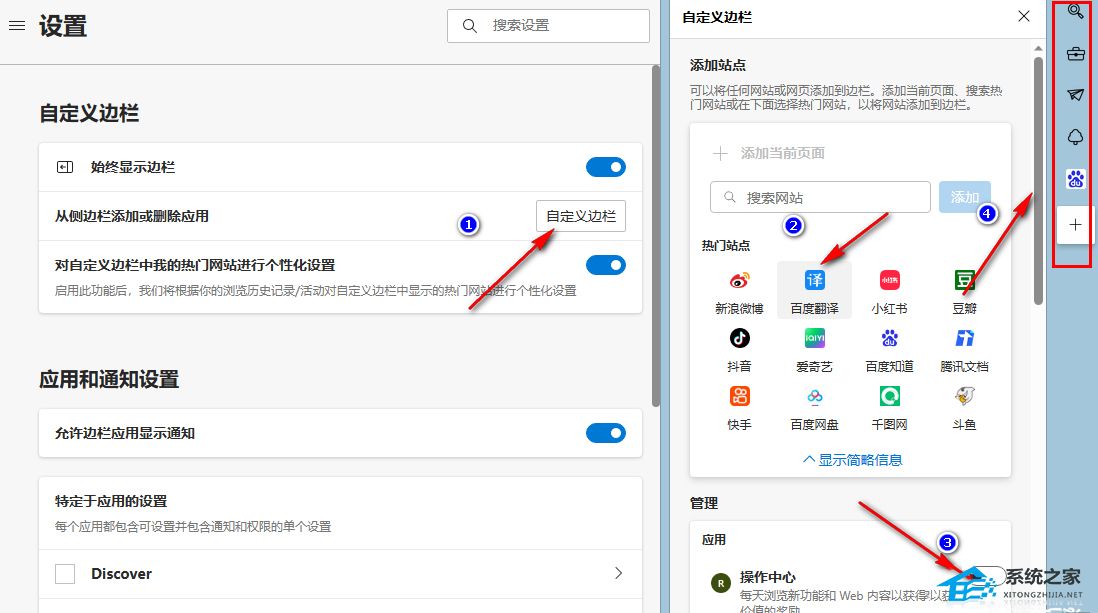1098x613 pixels.
Task: Choose the 豆瓣 site icon
Action: (x=964, y=281)
